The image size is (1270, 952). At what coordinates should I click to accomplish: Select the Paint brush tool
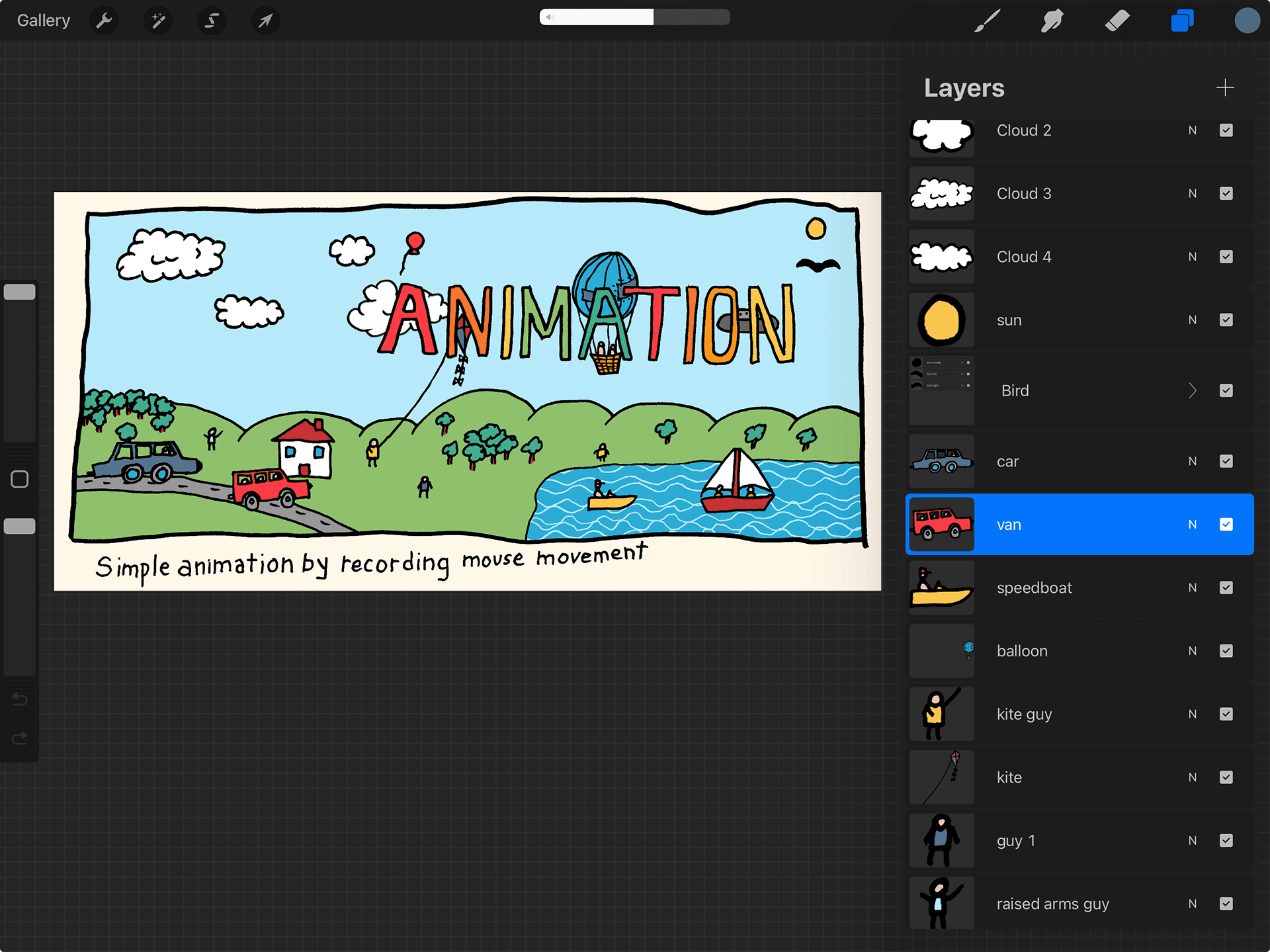(987, 21)
